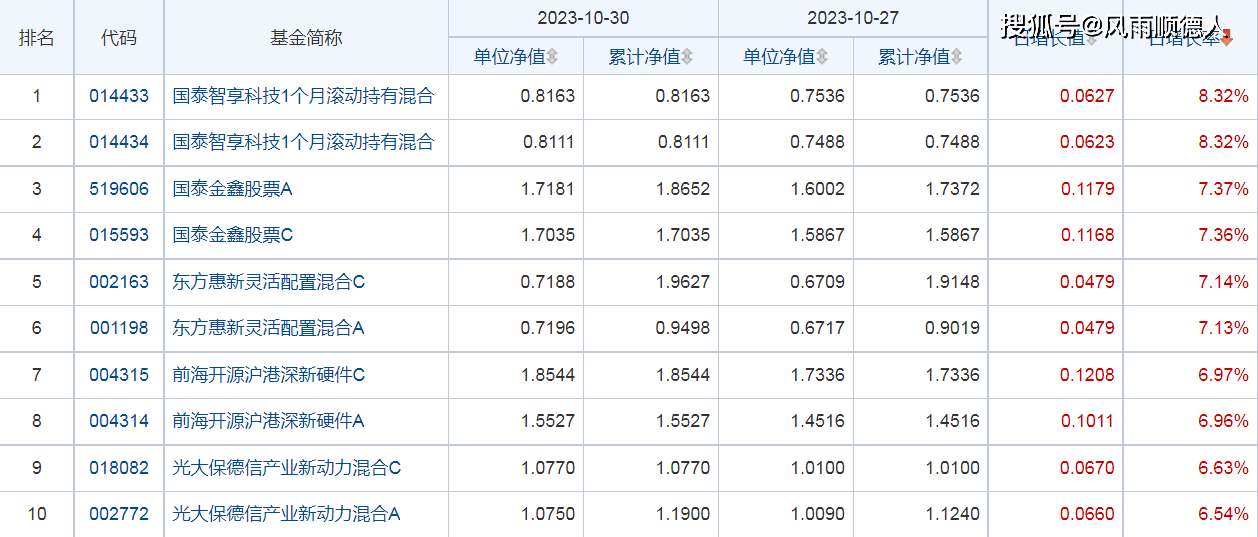Viewport: 1258px width, 537px height.
Task: Open fund code 018082 link
Action: point(119,468)
